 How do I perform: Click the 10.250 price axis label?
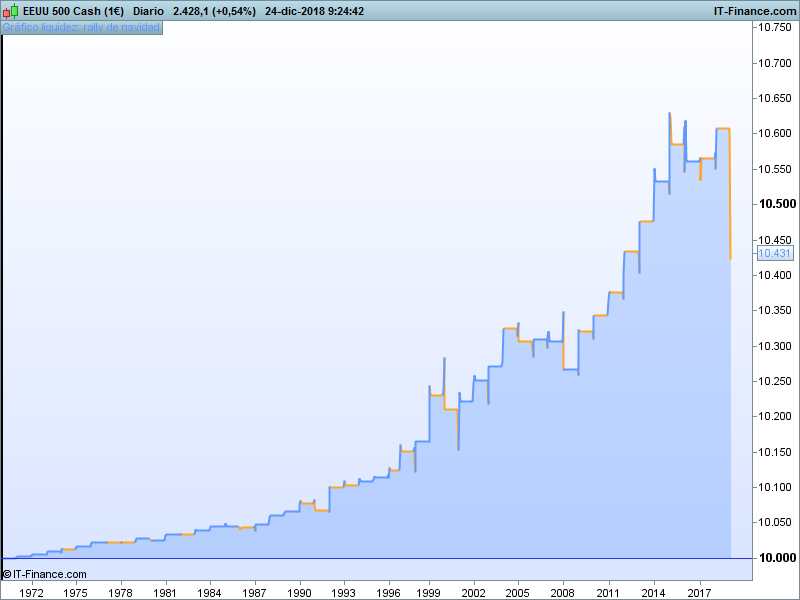(776, 381)
